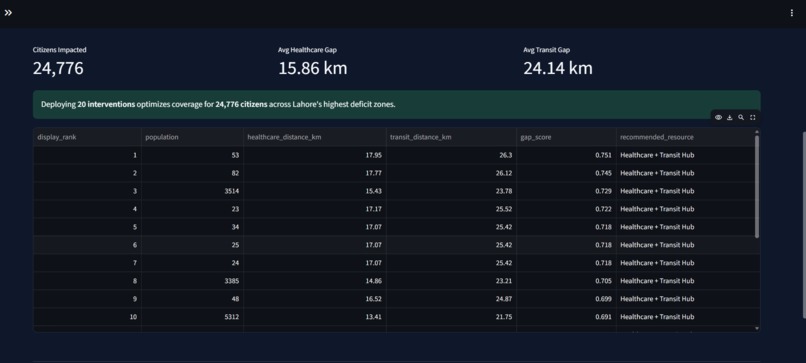
Task: Select gap score cell 0.751
Action: (x=566, y=155)
